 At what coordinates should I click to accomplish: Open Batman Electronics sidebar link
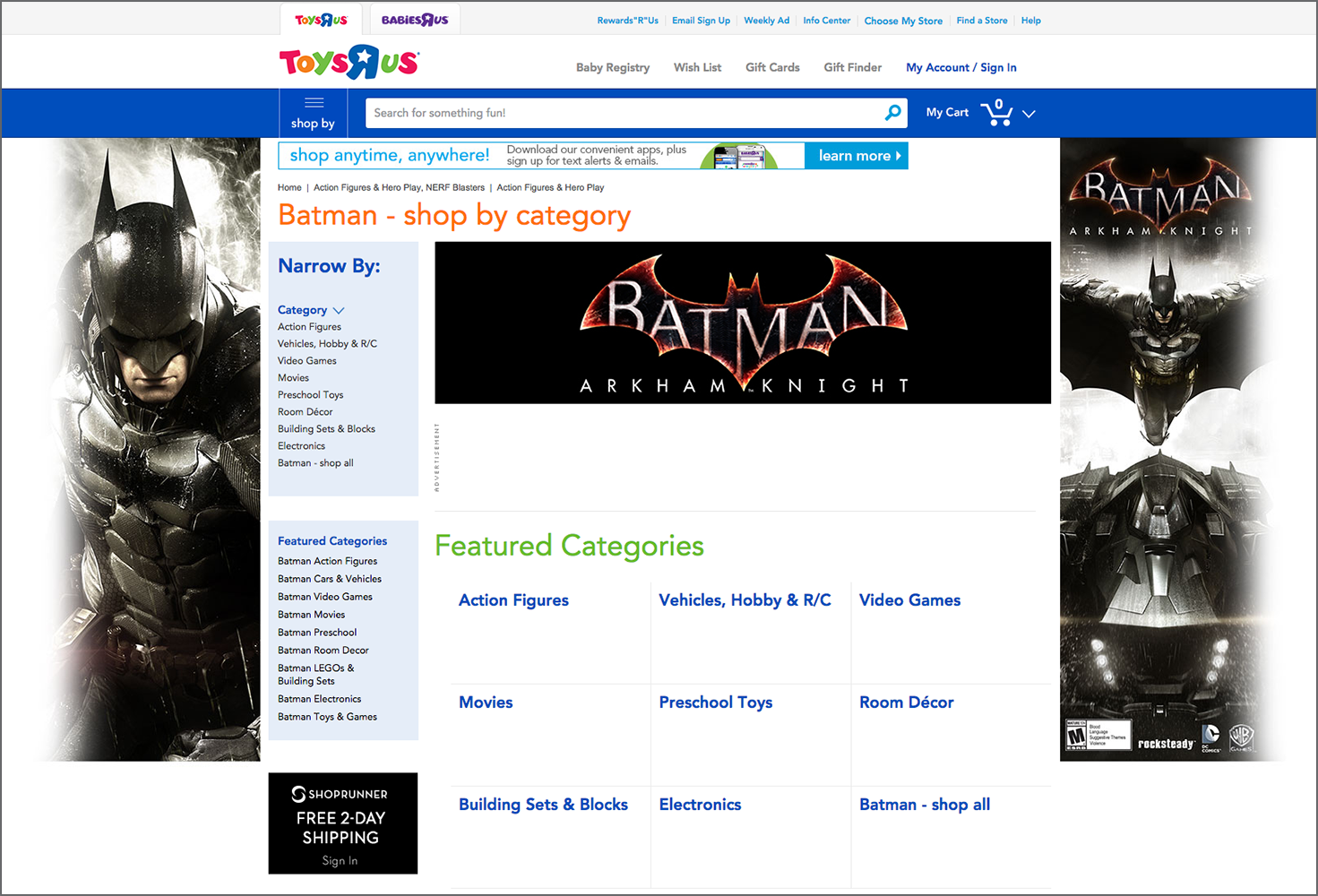[319, 699]
